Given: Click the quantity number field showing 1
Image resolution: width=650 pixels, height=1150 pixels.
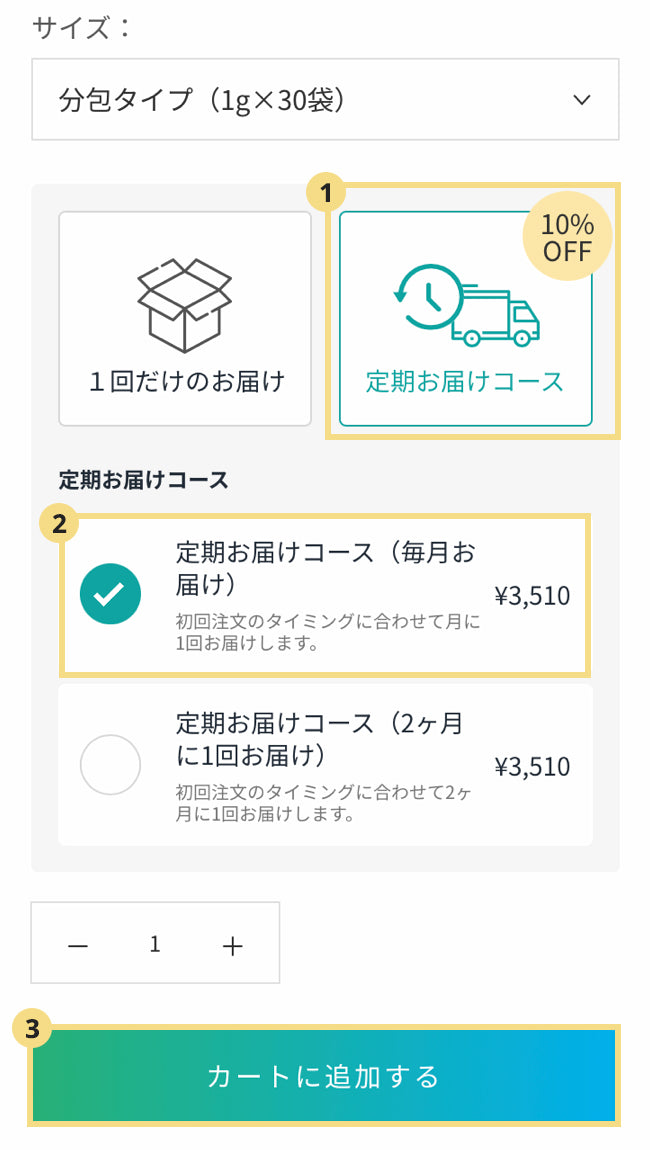Looking at the screenshot, I should click(155, 945).
